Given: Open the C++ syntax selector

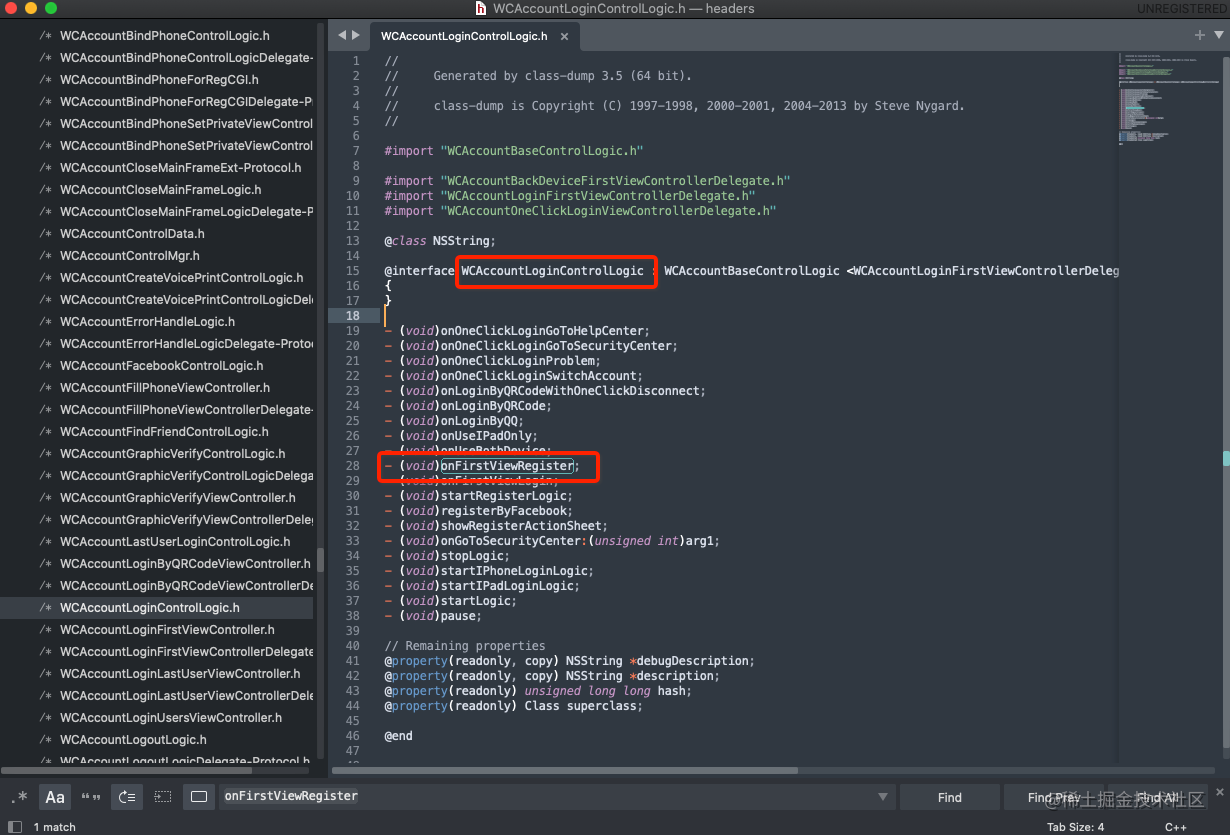Looking at the screenshot, I should 1176,827.
